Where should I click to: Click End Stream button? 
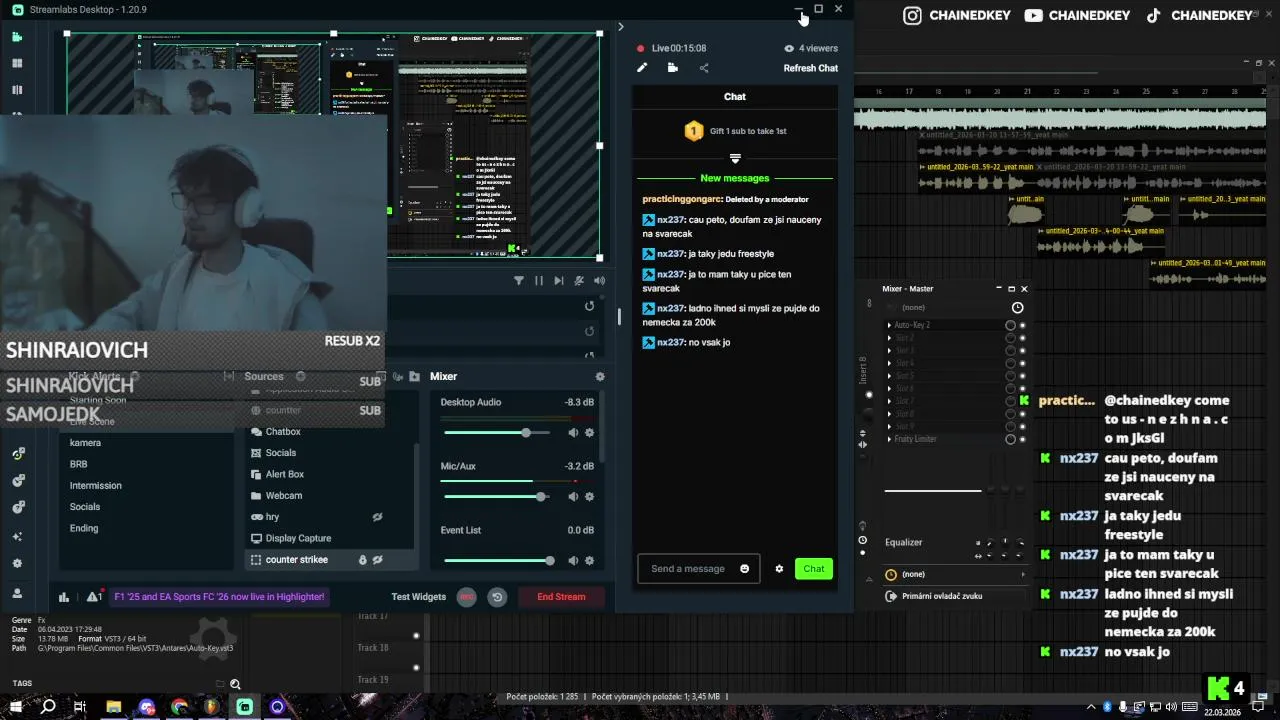[x=561, y=597]
